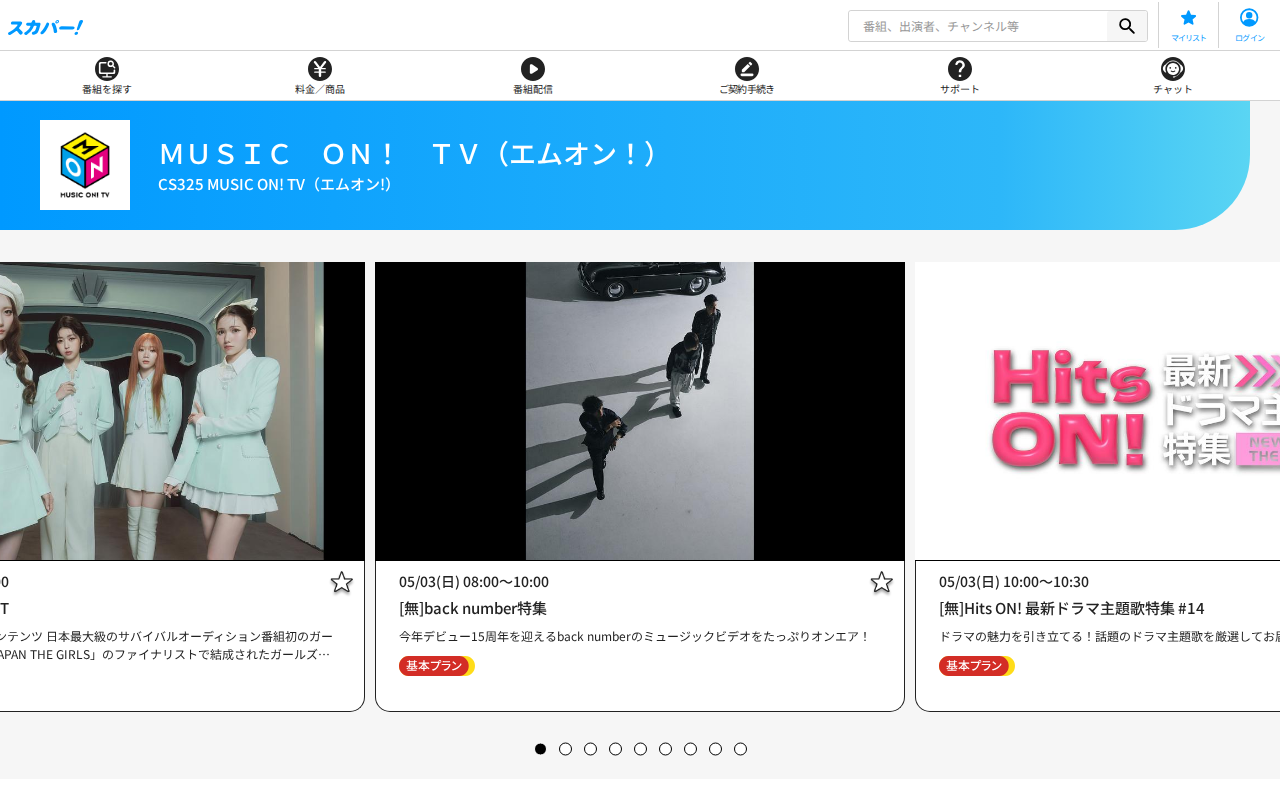Screen dimensions: 1280x800
Task: Open [無]Hits ON! 最新ドラマ主題歌特集 #14 title
Action: pyautogui.click(x=1071, y=608)
